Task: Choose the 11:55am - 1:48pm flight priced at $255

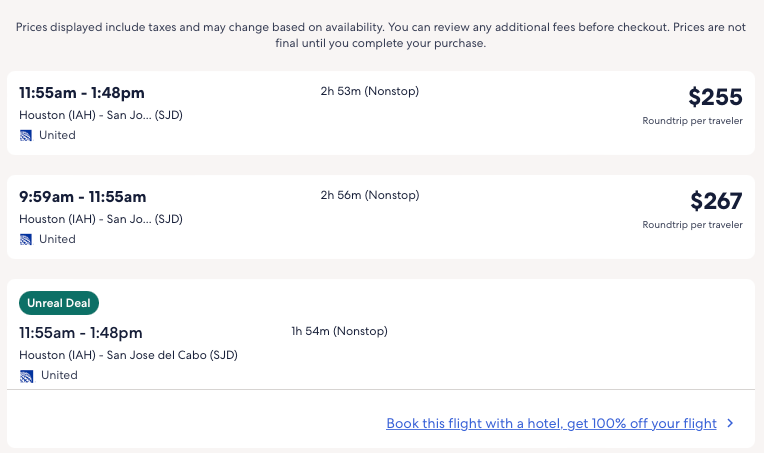Action: (x=81, y=93)
